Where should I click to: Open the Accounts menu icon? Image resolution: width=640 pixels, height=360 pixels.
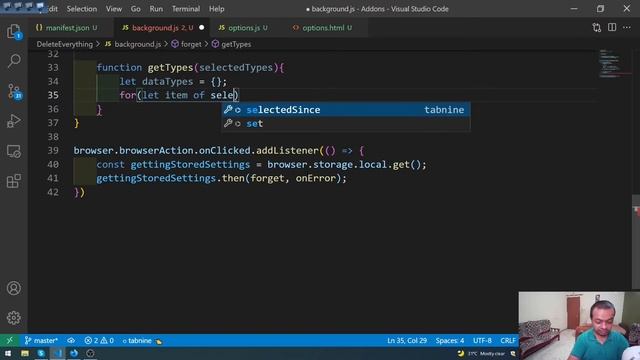(x=14, y=288)
